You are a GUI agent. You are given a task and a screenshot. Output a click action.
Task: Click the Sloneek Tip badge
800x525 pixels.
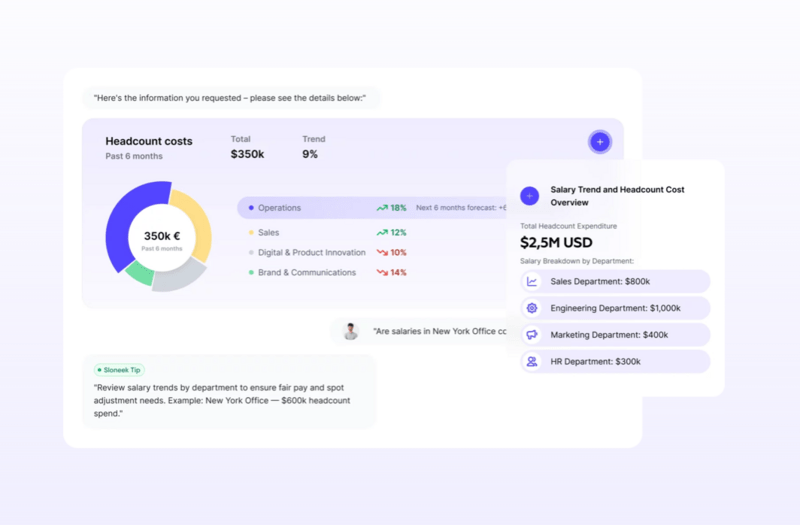click(x=119, y=370)
